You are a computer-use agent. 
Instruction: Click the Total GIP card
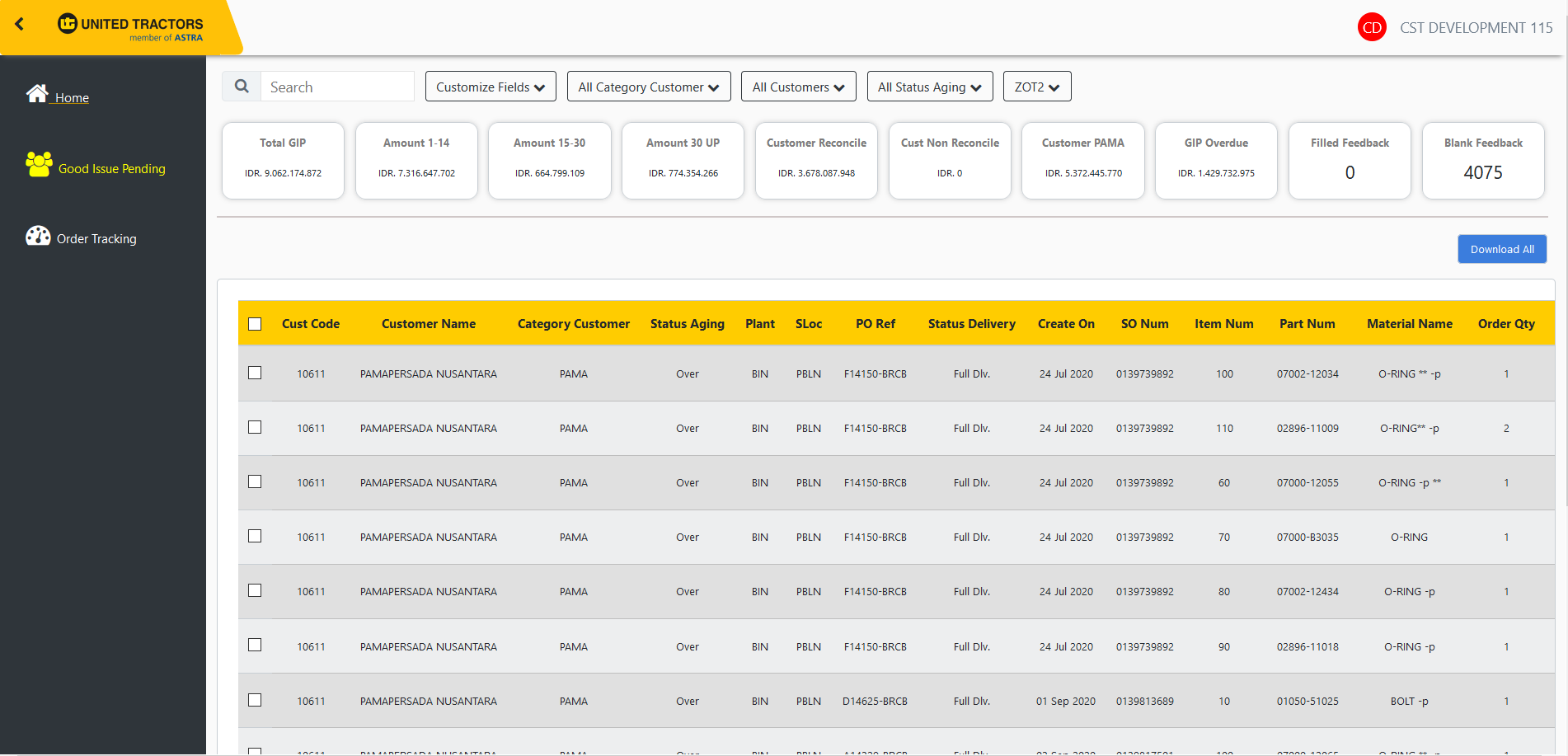click(x=283, y=161)
